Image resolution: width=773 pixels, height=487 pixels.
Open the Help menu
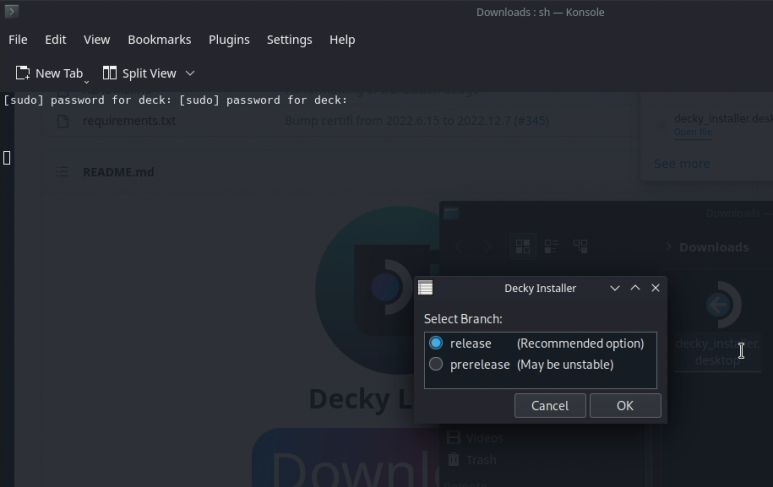pyautogui.click(x=342, y=39)
